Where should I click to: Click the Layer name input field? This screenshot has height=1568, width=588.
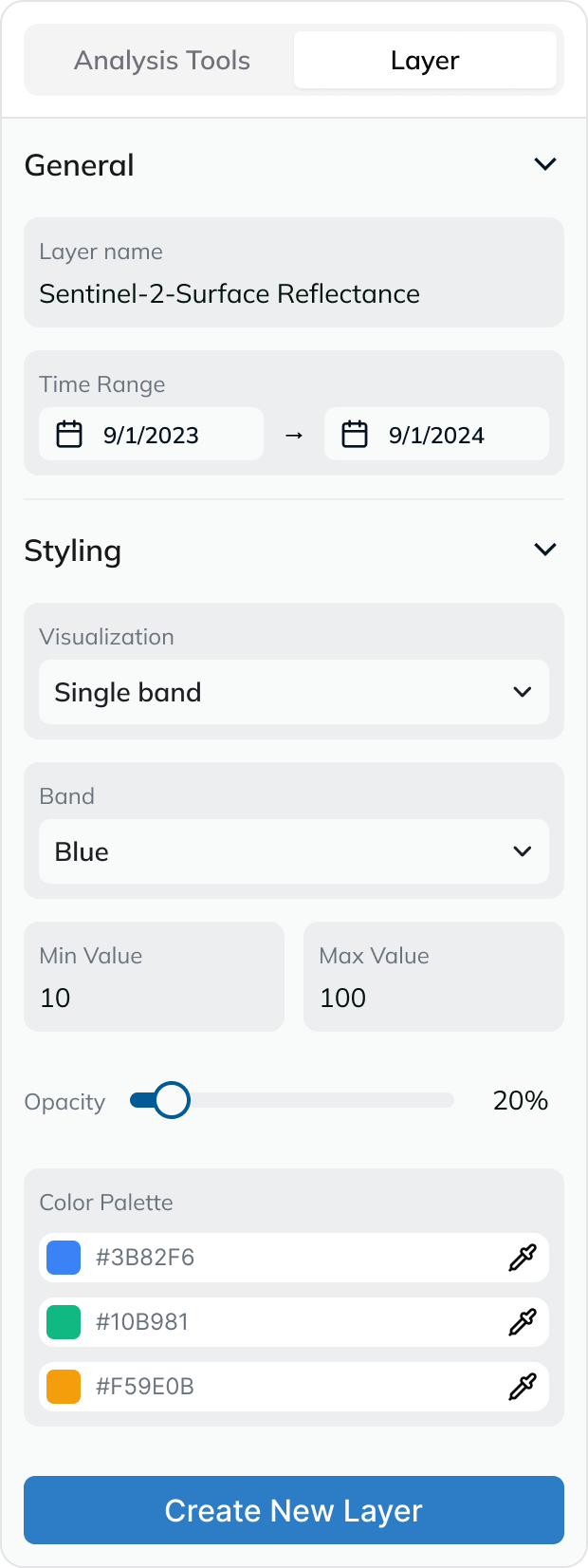(294, 293)
